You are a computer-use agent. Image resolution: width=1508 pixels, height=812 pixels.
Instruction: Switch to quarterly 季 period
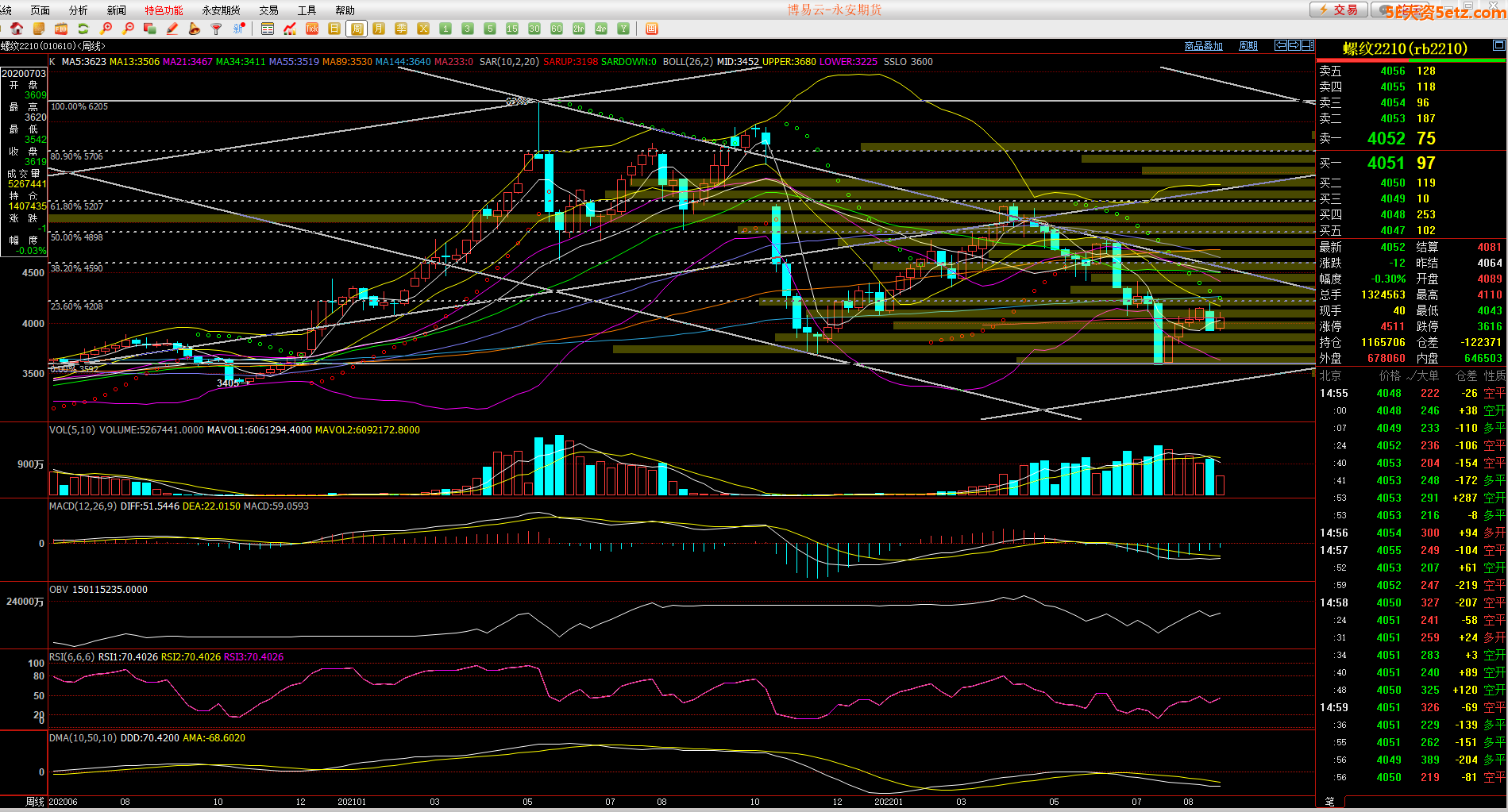pyautogui.click(x=401, y=29)
